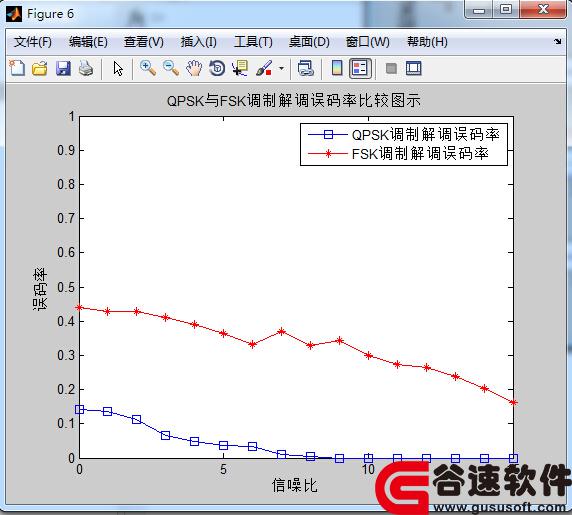Open the 工具(T) menu
Image resolution: width=572 pixels, height=515 pixels.
coord(253,42)
